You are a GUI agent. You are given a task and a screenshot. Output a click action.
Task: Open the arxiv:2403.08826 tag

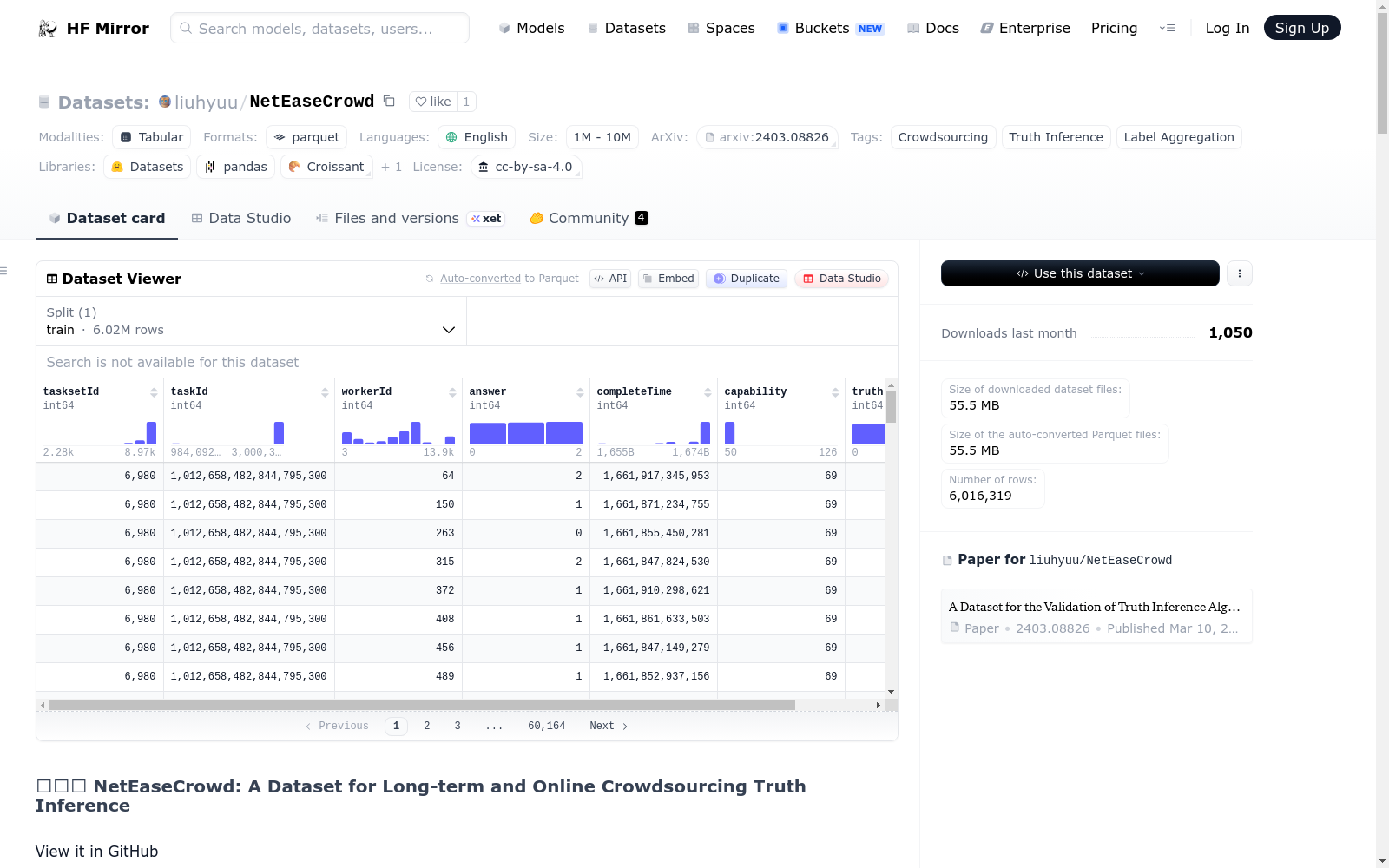coord(767,137)
